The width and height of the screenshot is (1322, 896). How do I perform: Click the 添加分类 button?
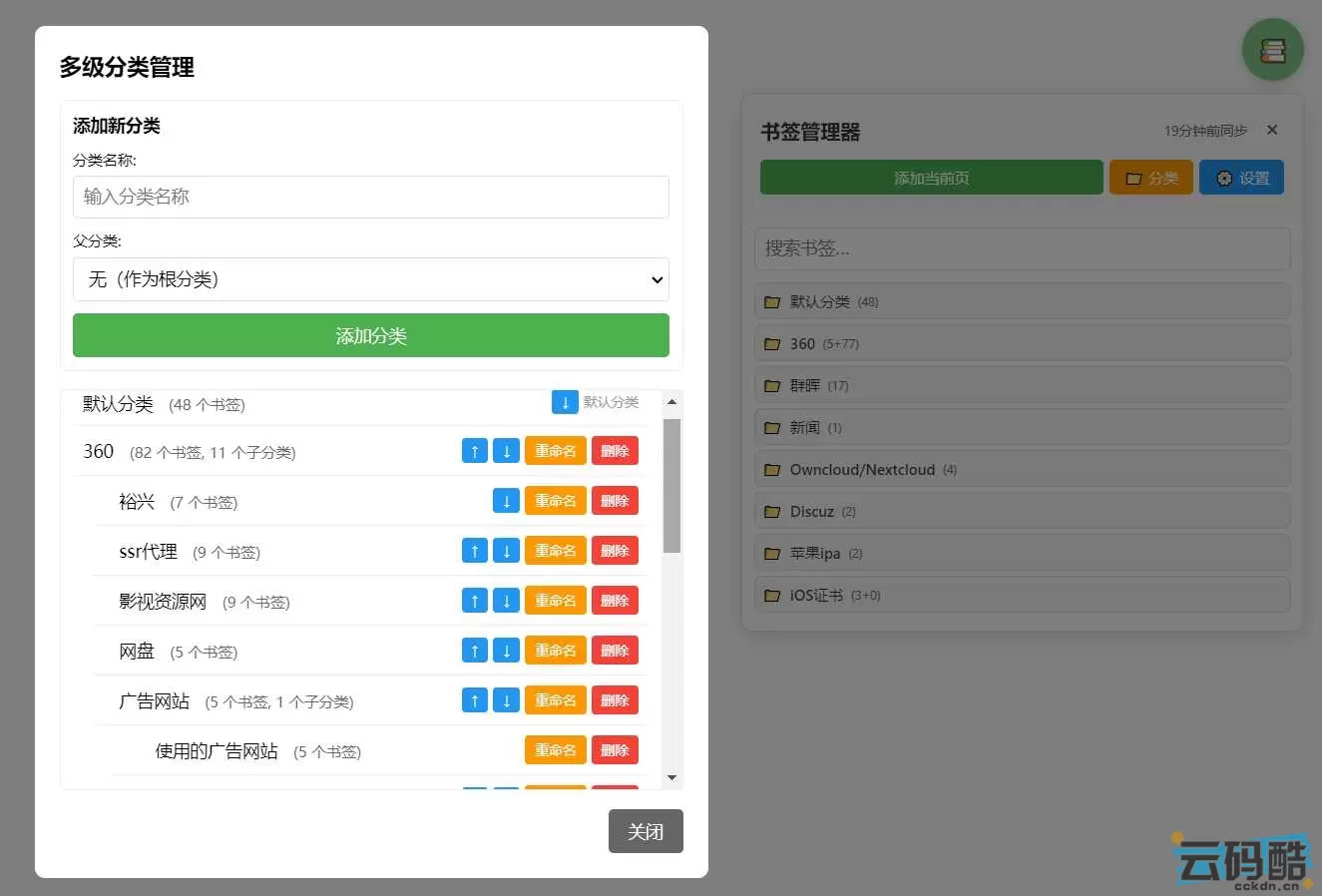point(370,335)
